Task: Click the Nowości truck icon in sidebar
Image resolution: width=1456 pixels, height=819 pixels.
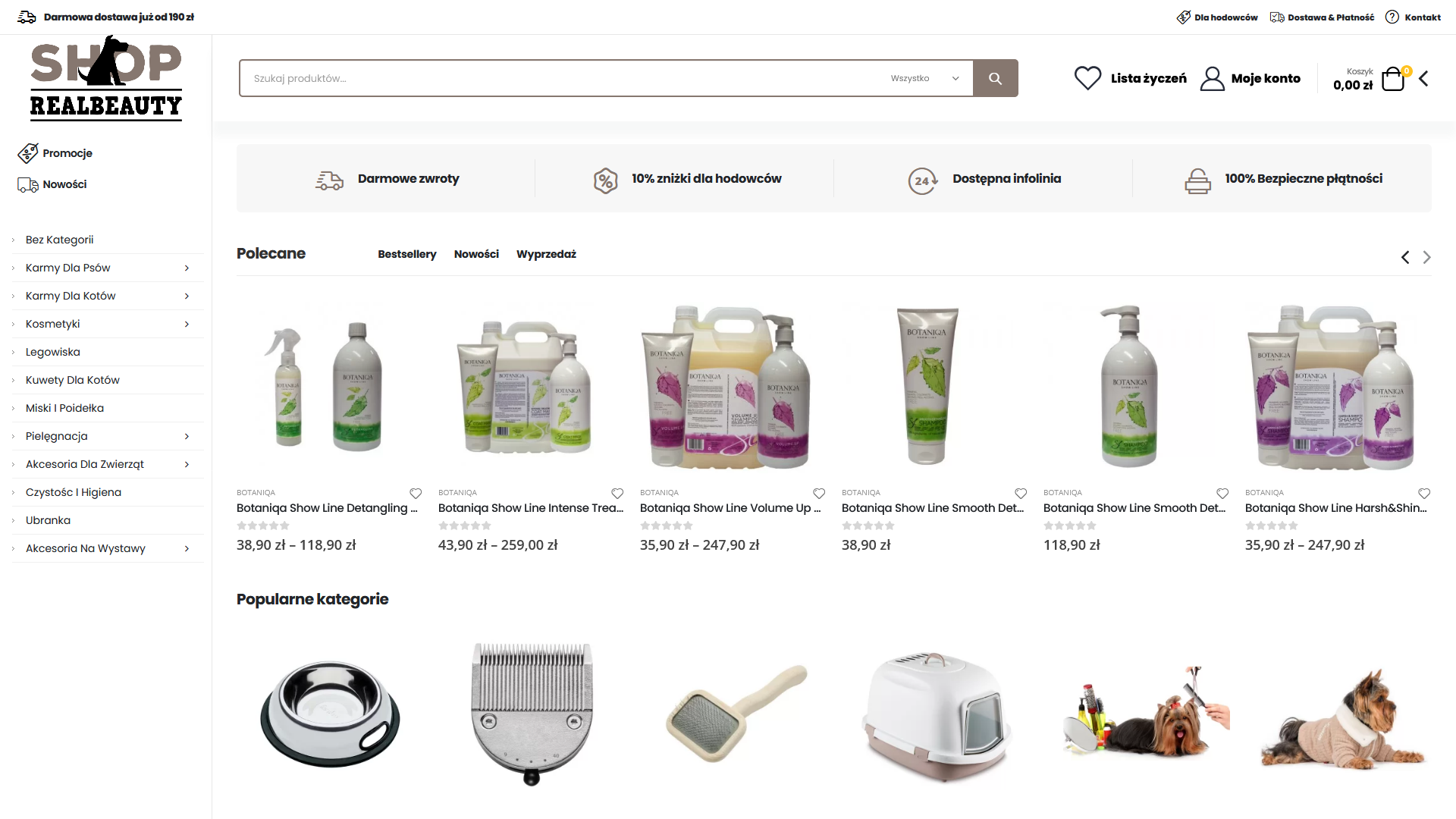Action: (28, 184)
